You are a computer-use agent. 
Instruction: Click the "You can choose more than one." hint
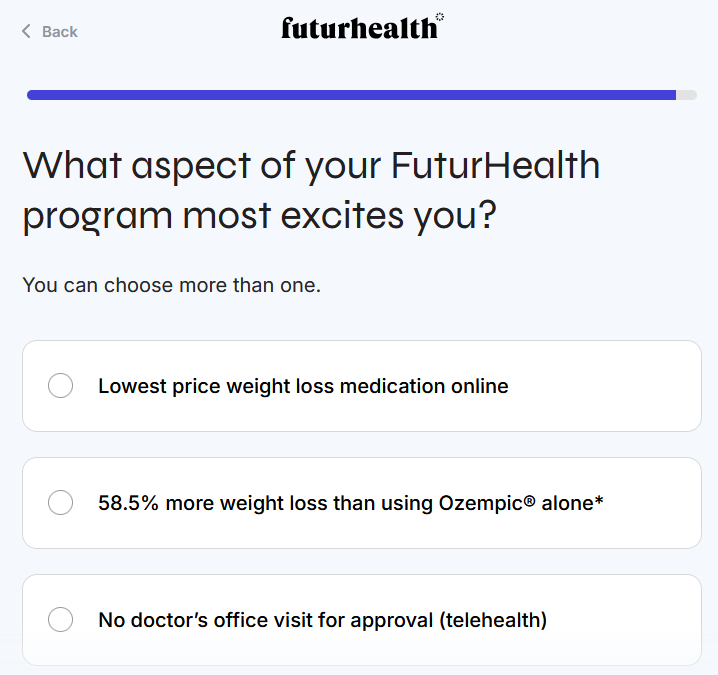[171, 285]
